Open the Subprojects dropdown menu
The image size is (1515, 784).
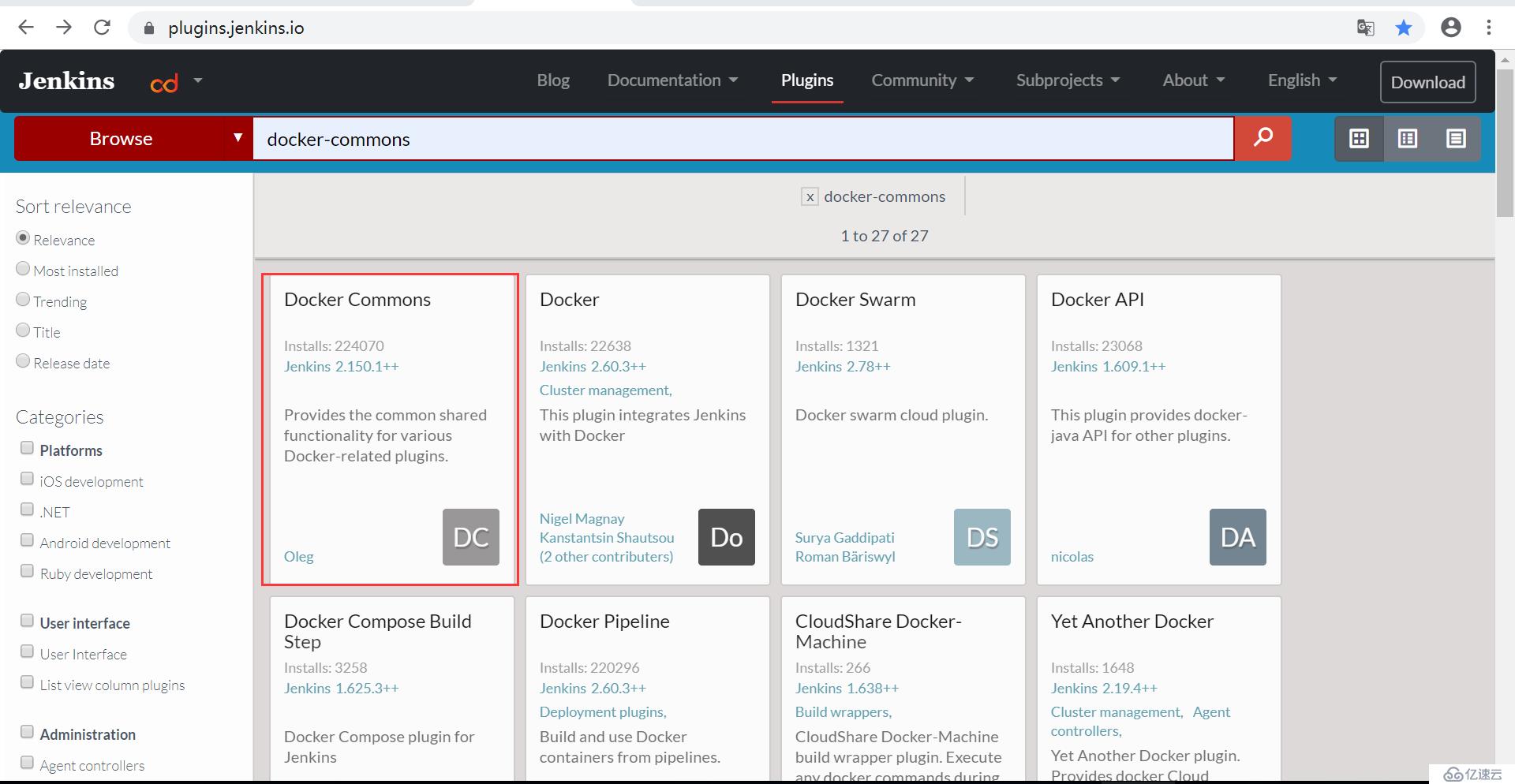pos(1068,80)
